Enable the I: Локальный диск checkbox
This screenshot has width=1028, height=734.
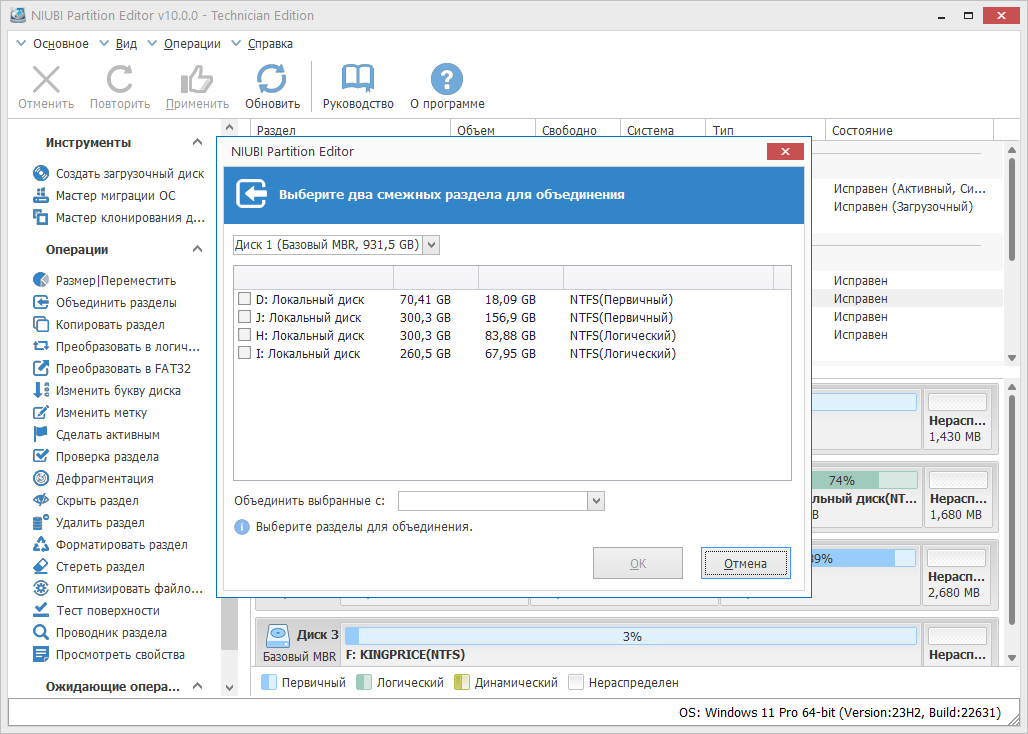pyautogui.click(x=245, y=353)
